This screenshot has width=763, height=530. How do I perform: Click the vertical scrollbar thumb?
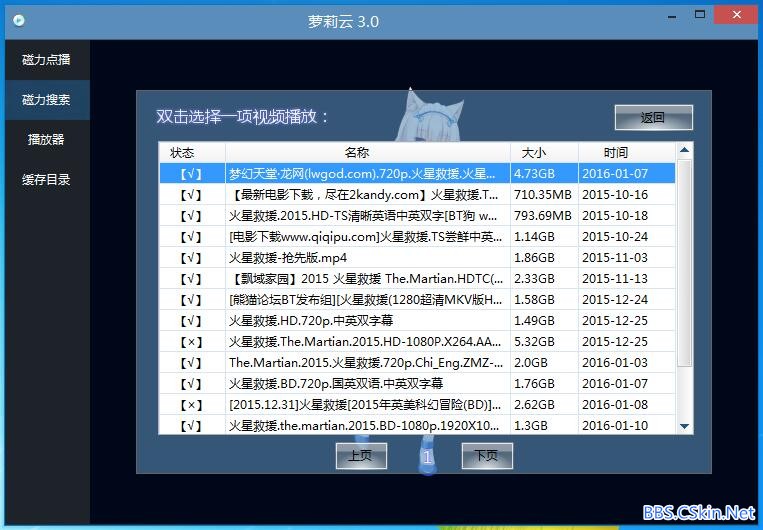coord(684,263)
